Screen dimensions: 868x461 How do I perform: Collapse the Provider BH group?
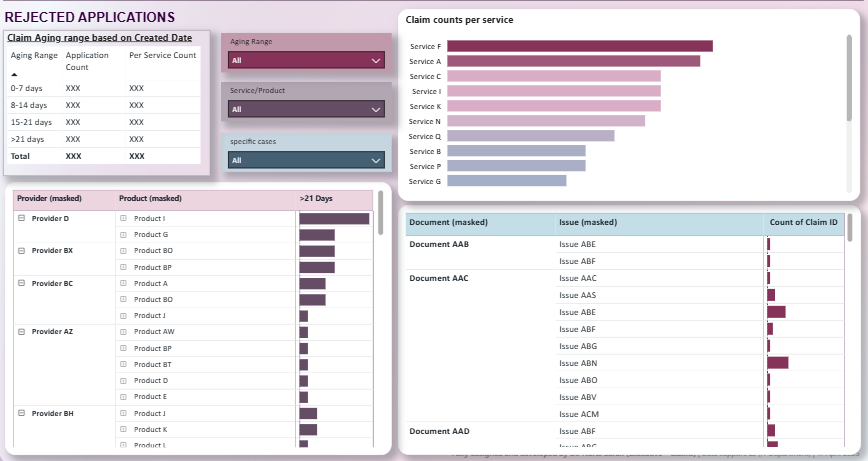[22, 413]
